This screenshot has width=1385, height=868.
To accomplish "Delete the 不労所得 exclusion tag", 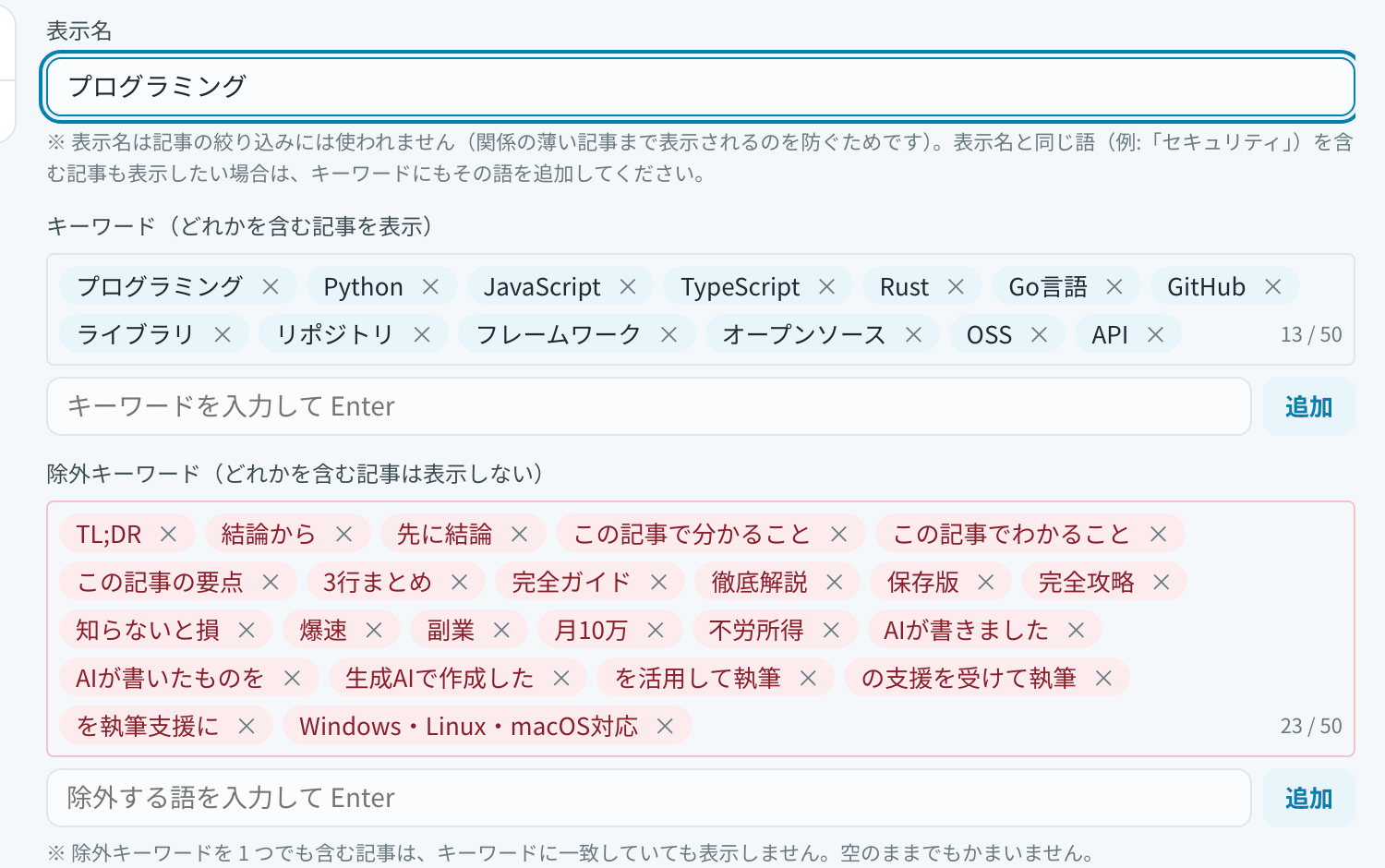I will (831, 630).
